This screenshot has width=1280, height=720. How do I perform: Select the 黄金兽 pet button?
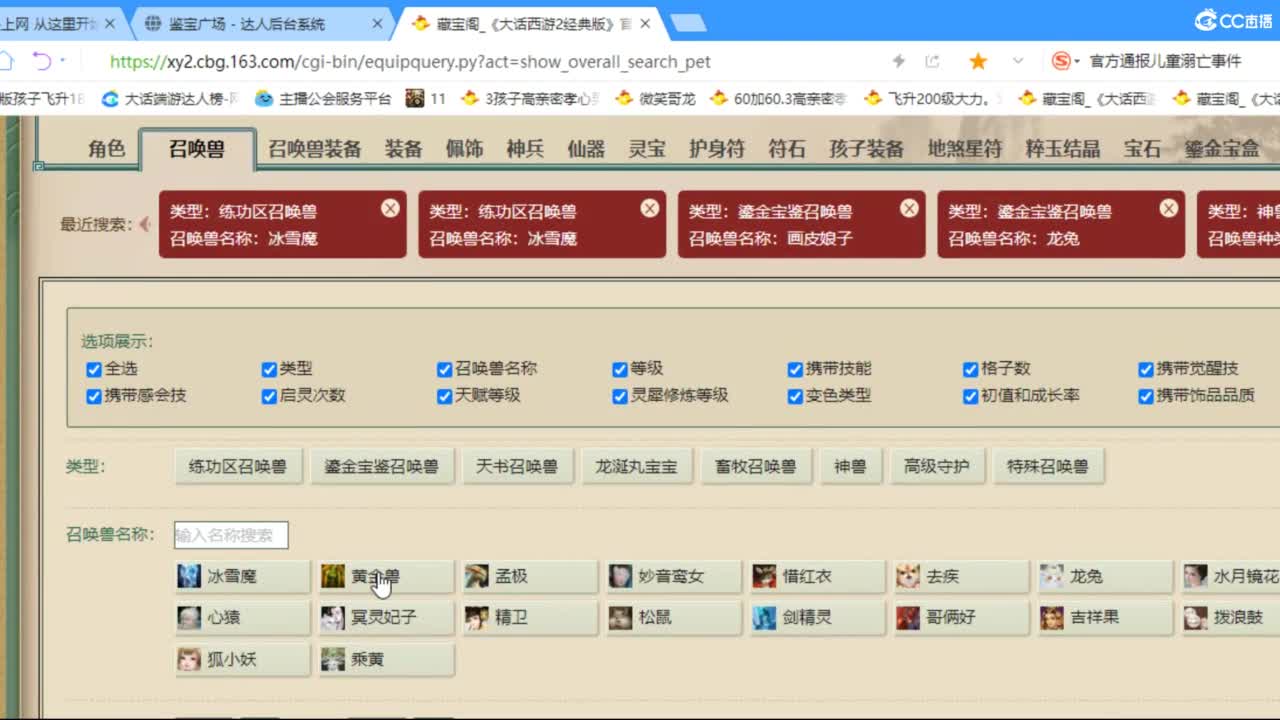387,576
